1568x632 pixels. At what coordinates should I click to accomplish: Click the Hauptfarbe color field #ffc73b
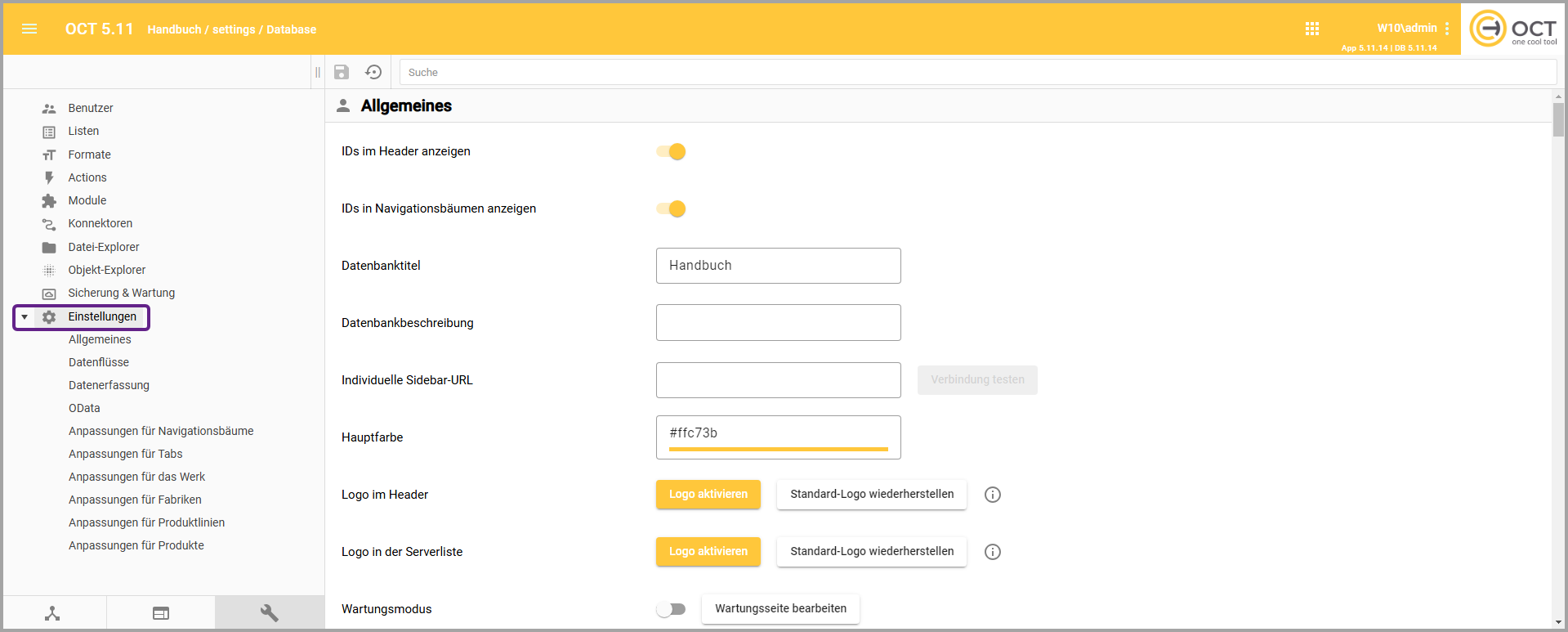[778, 434]
